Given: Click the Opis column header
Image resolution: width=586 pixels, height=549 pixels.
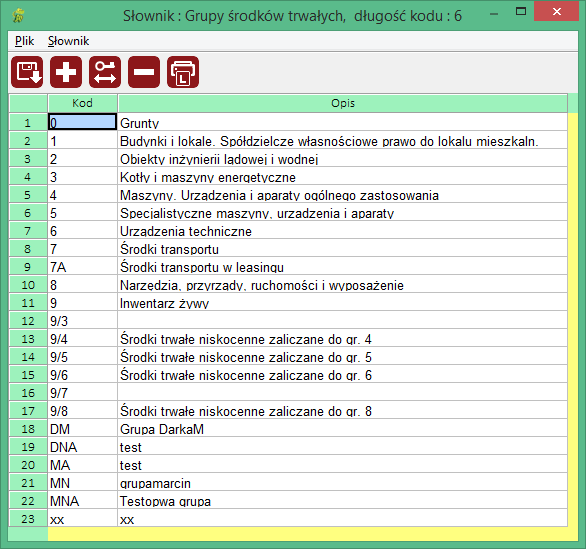Looking at the screenshot, I should 343,103.
